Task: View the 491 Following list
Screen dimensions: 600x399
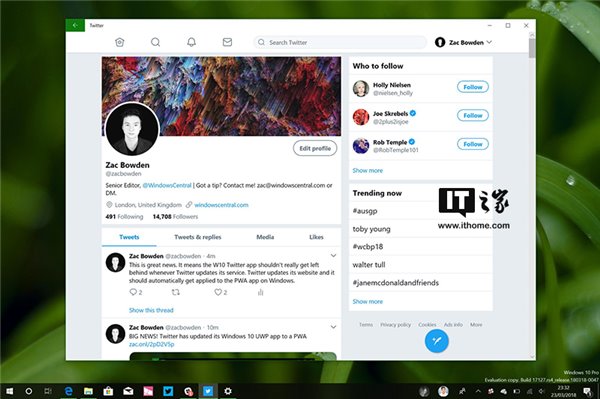Action: [124, 217]
